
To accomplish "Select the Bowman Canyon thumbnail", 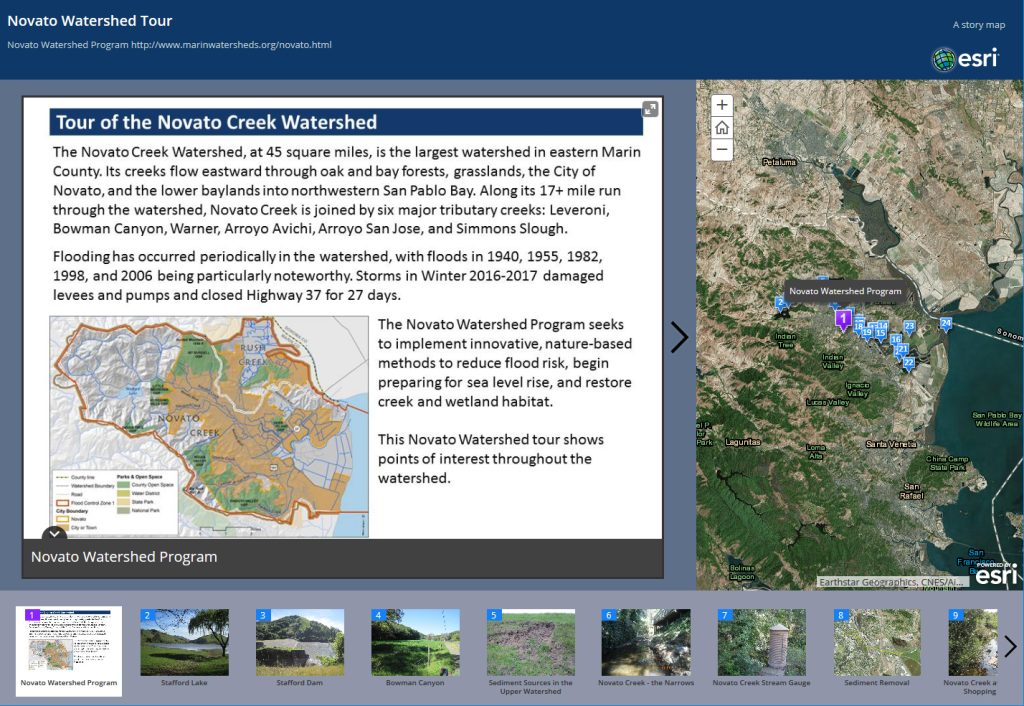I will click(415, 640).
